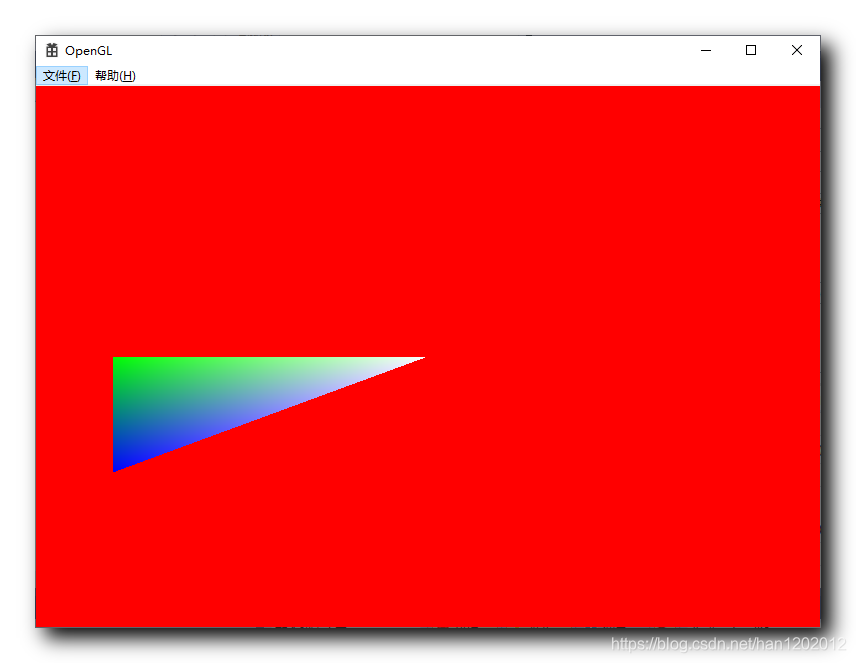Screen dimensions: 856x663
Task: Maximize the OpenGL window
Action: pos(751,50)
